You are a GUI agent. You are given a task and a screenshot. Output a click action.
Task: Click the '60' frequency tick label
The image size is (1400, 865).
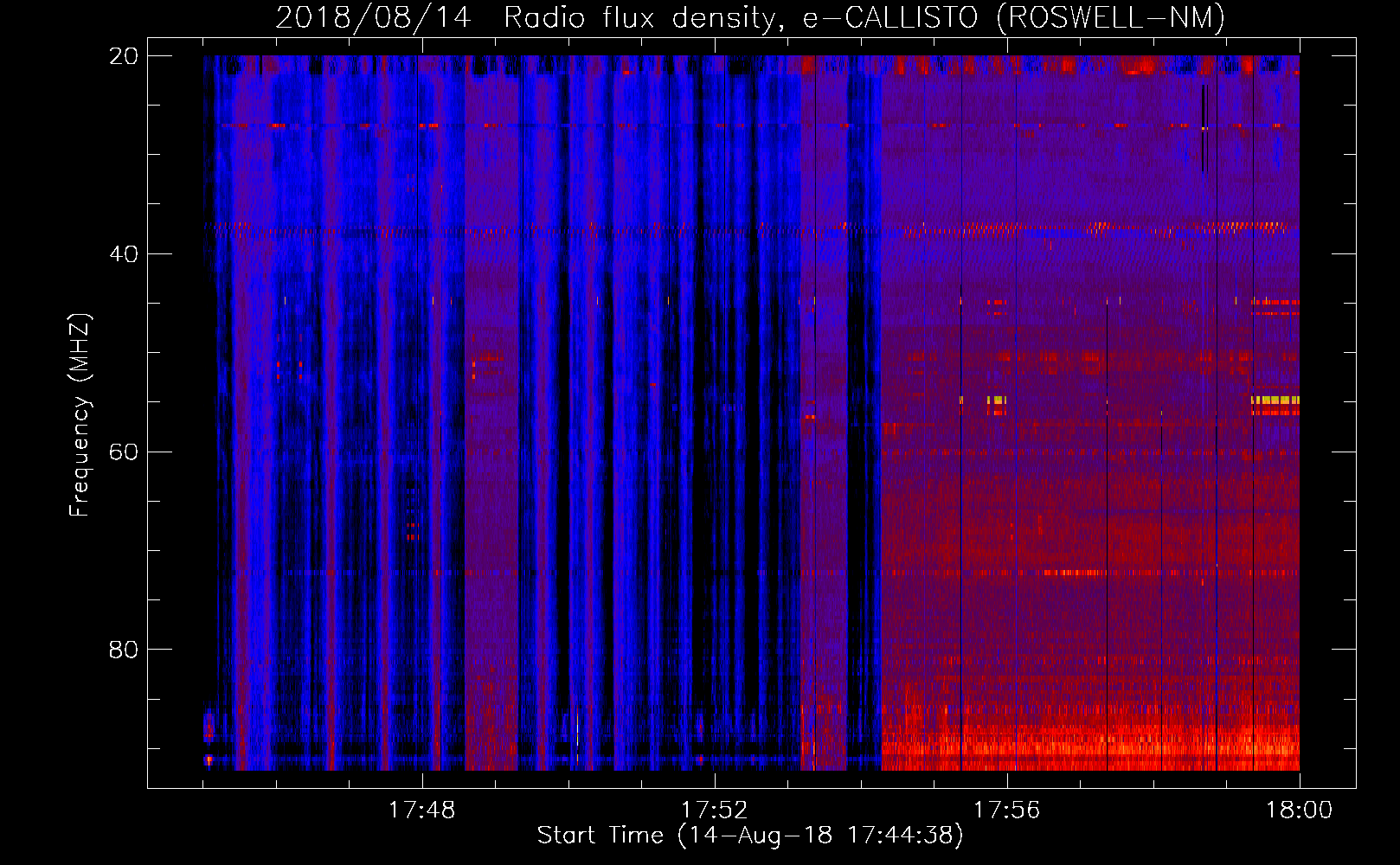point(123,452)
